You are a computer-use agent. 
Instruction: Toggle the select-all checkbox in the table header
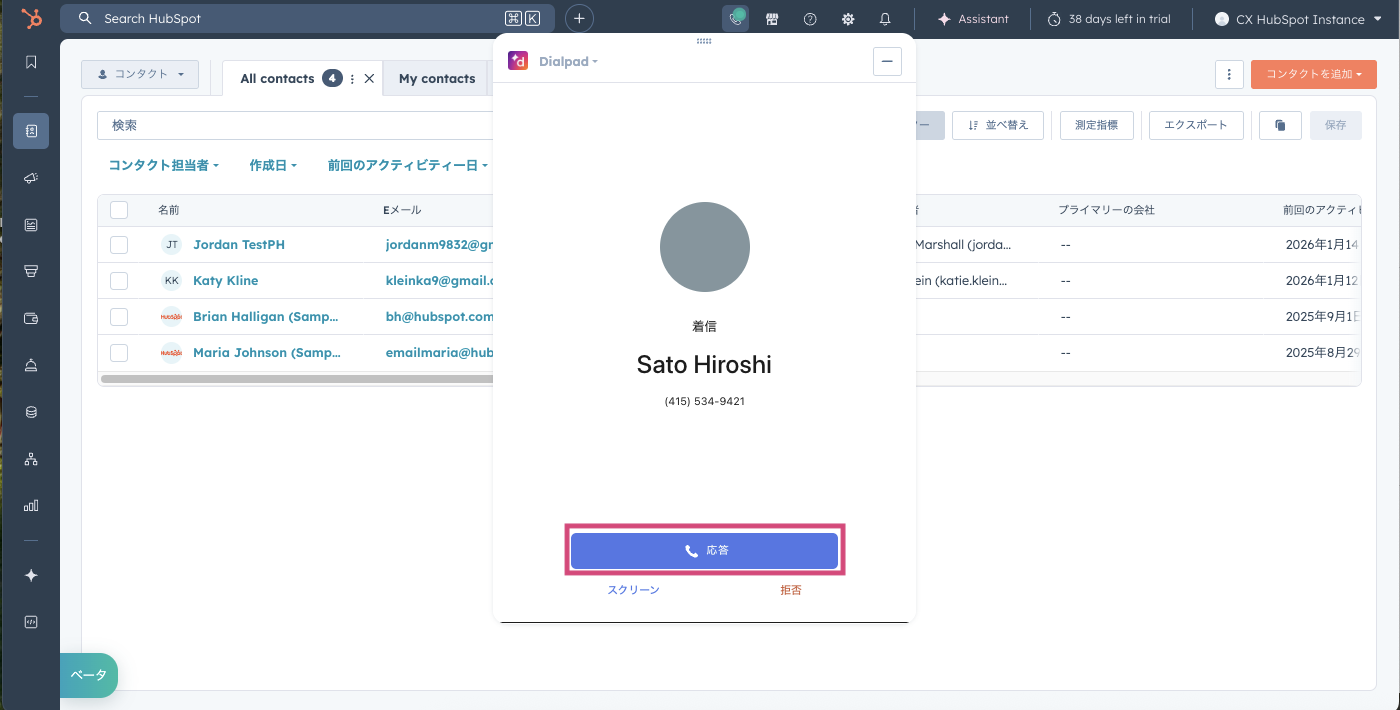[118, 209]
